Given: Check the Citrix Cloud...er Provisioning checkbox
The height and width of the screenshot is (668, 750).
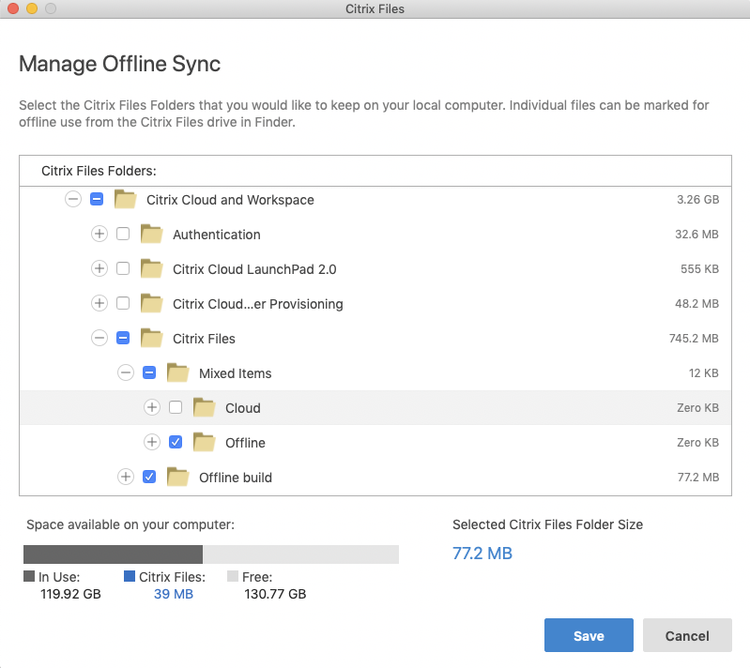Looking at the screenshot, I should (123, 303).
